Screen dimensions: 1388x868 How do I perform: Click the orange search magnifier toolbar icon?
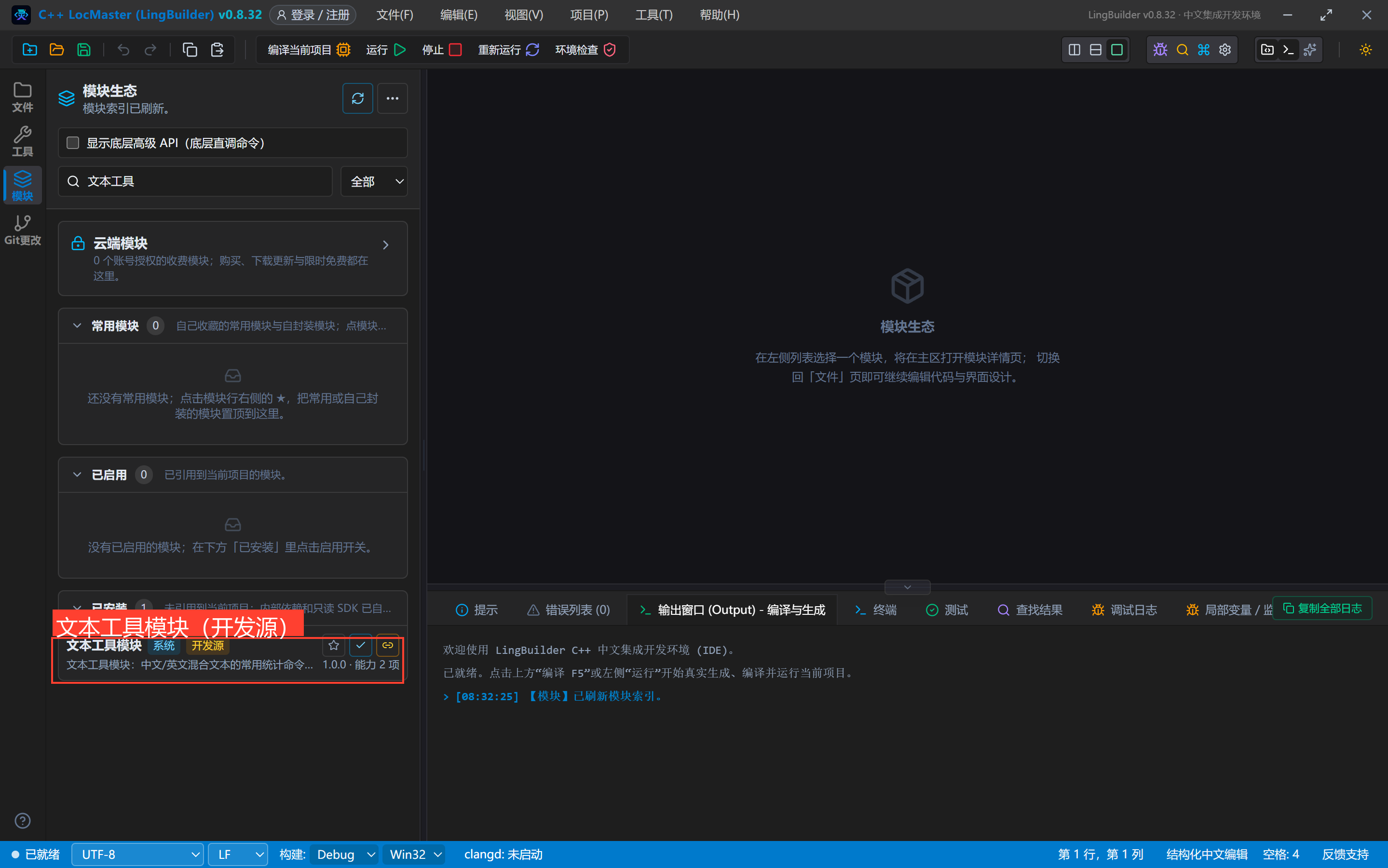click(1182, 50)
